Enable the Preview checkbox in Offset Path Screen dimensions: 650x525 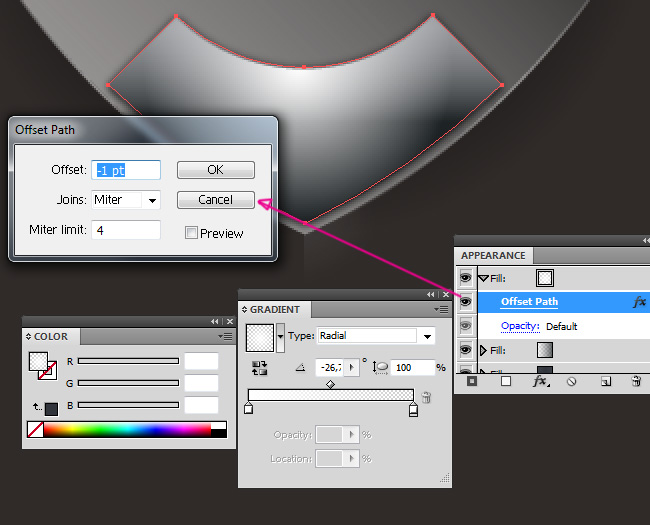pos(191,233)
